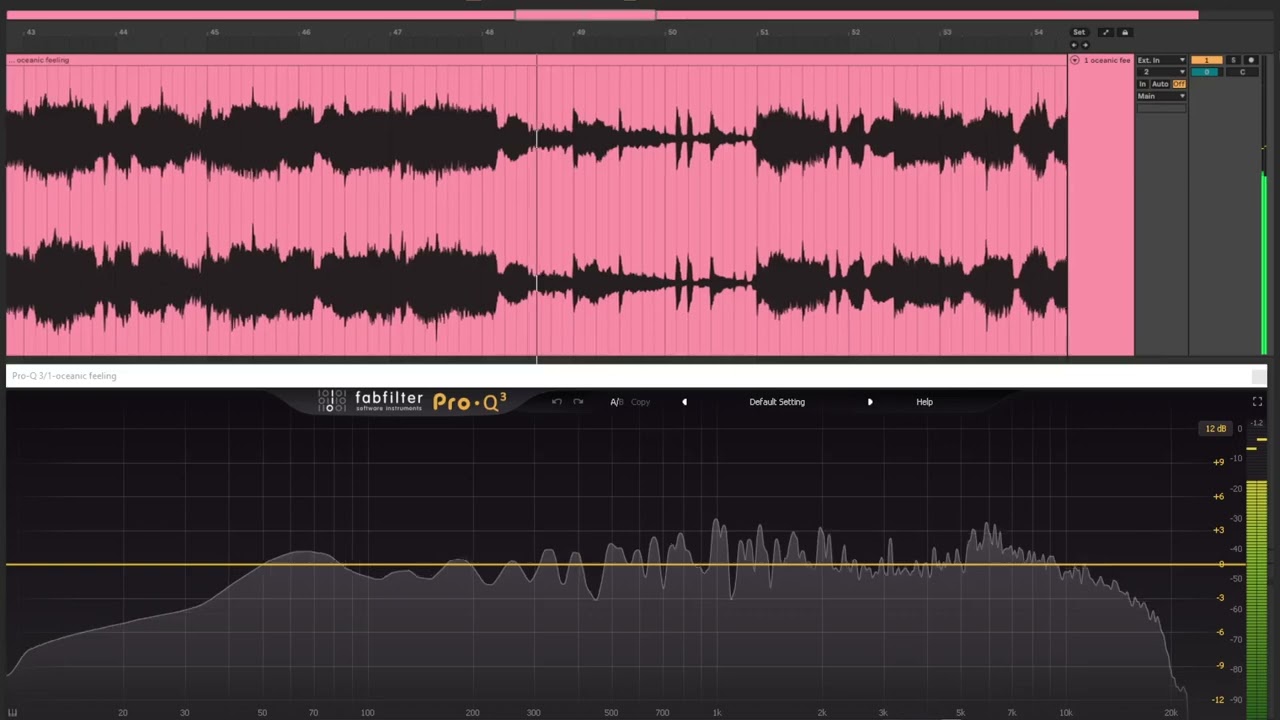Screen dimensions: 1280x720
Task: Undo last change in Pro-Q 3
Action: point(557,402)
